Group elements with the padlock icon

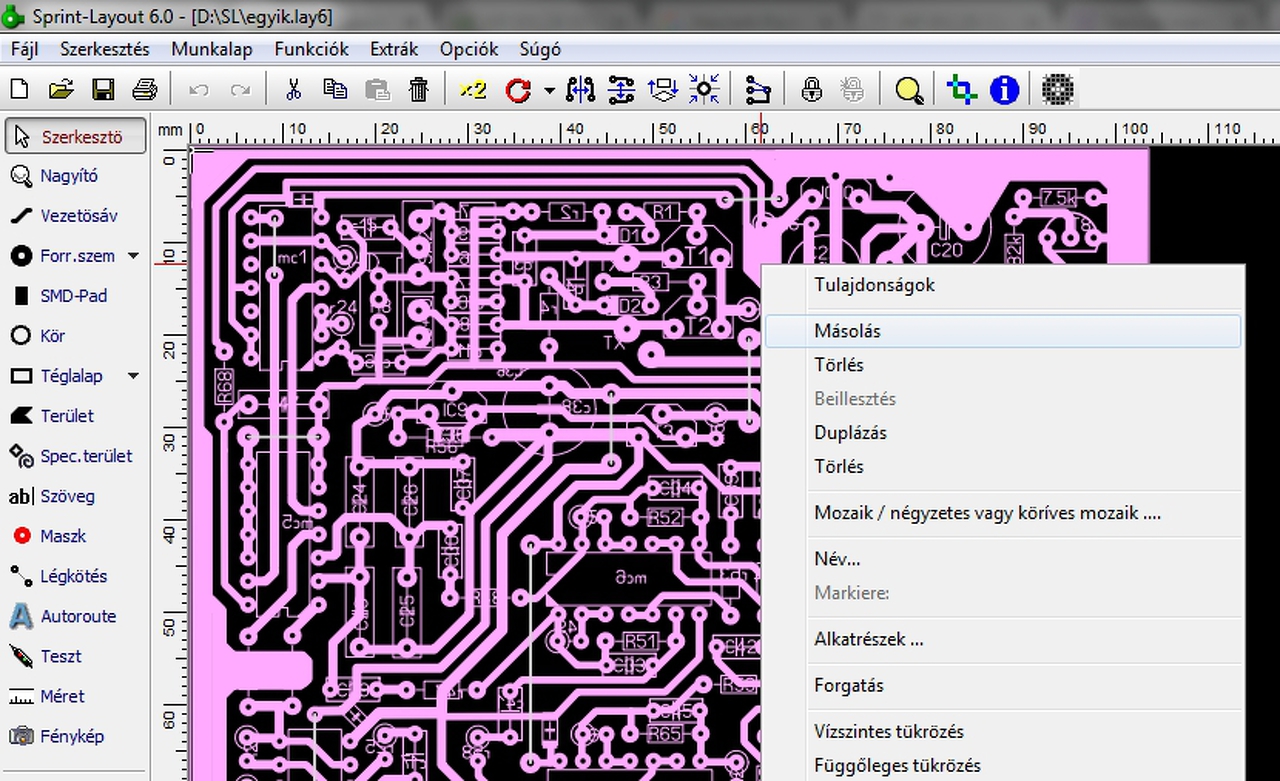pyautogui.click(x=812, y=90)
